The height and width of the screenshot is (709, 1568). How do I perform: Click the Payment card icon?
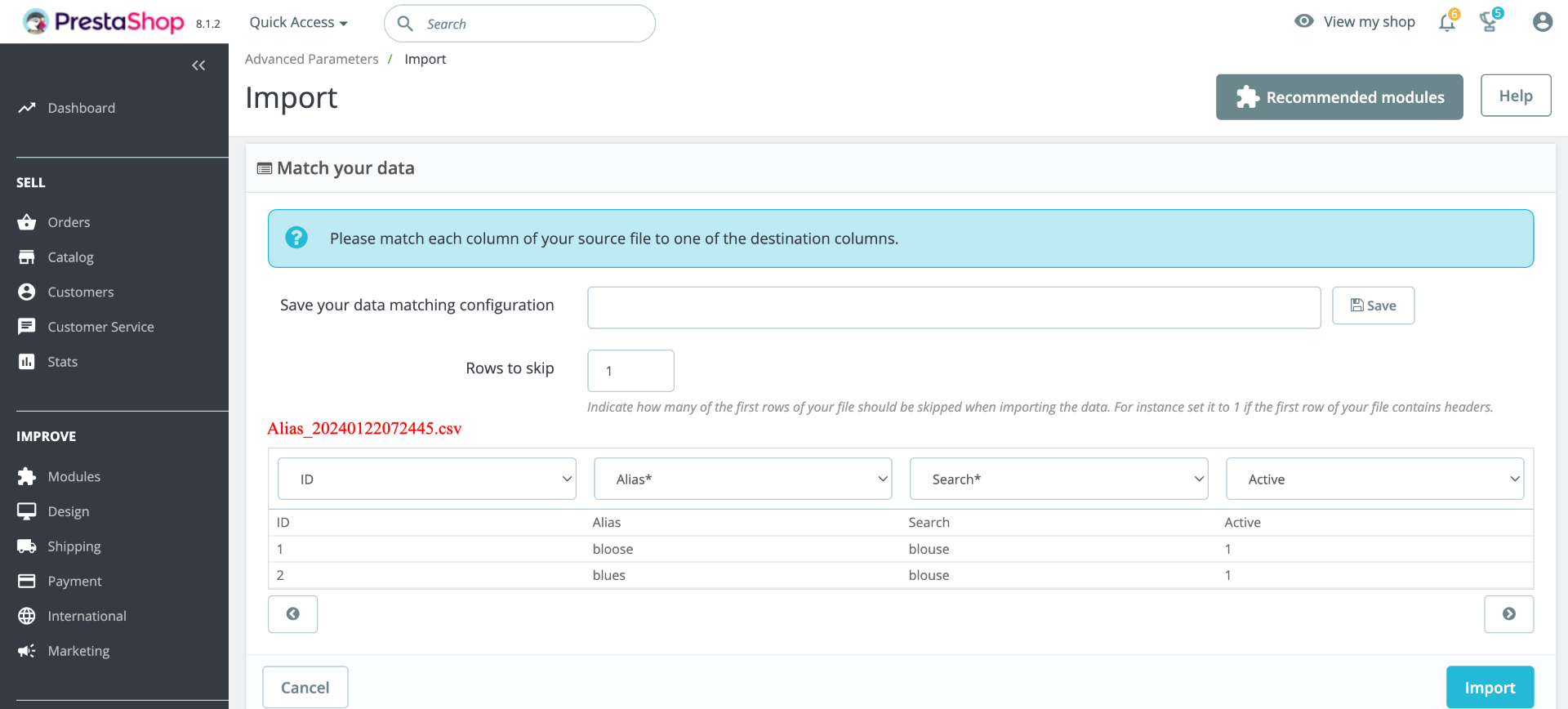point(27,581)
